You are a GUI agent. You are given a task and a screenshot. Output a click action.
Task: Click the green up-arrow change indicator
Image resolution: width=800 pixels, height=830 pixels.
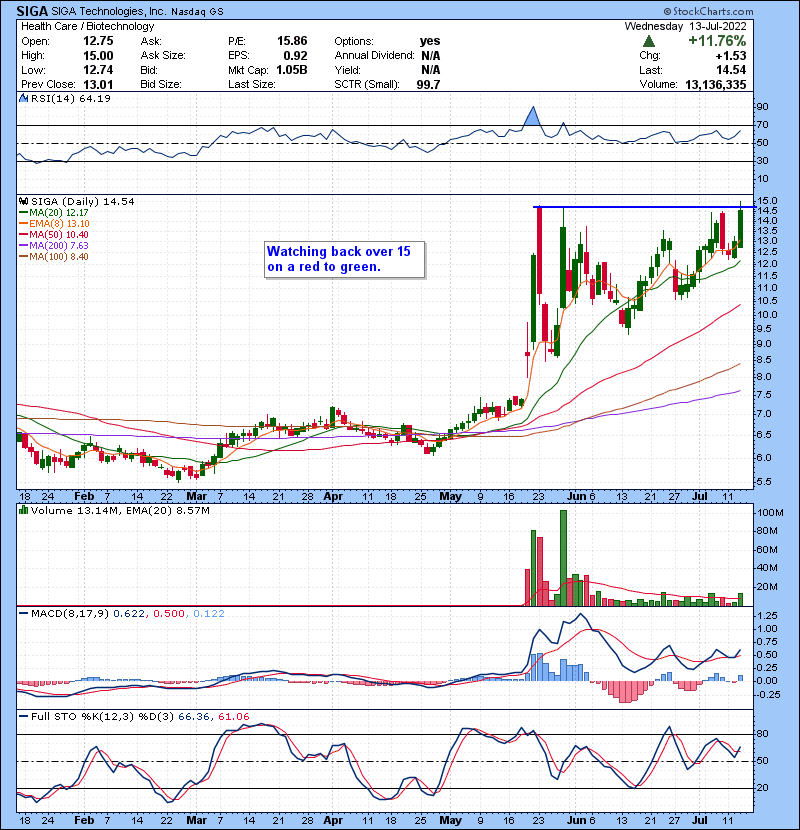(649, 42)
